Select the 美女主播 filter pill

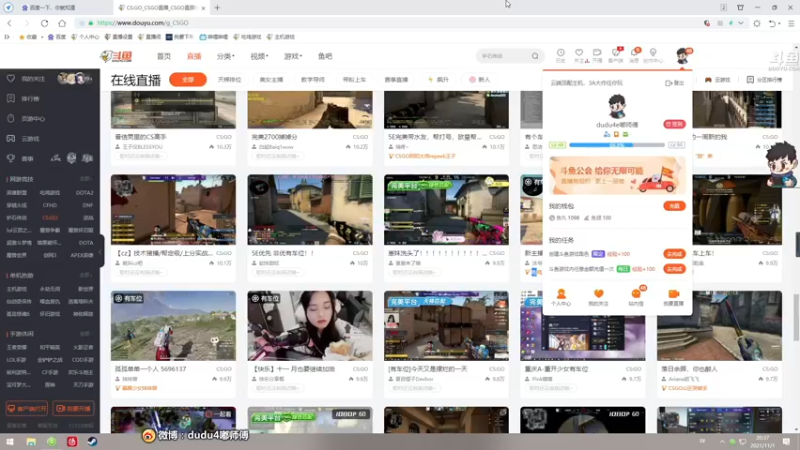pos(271,80)
